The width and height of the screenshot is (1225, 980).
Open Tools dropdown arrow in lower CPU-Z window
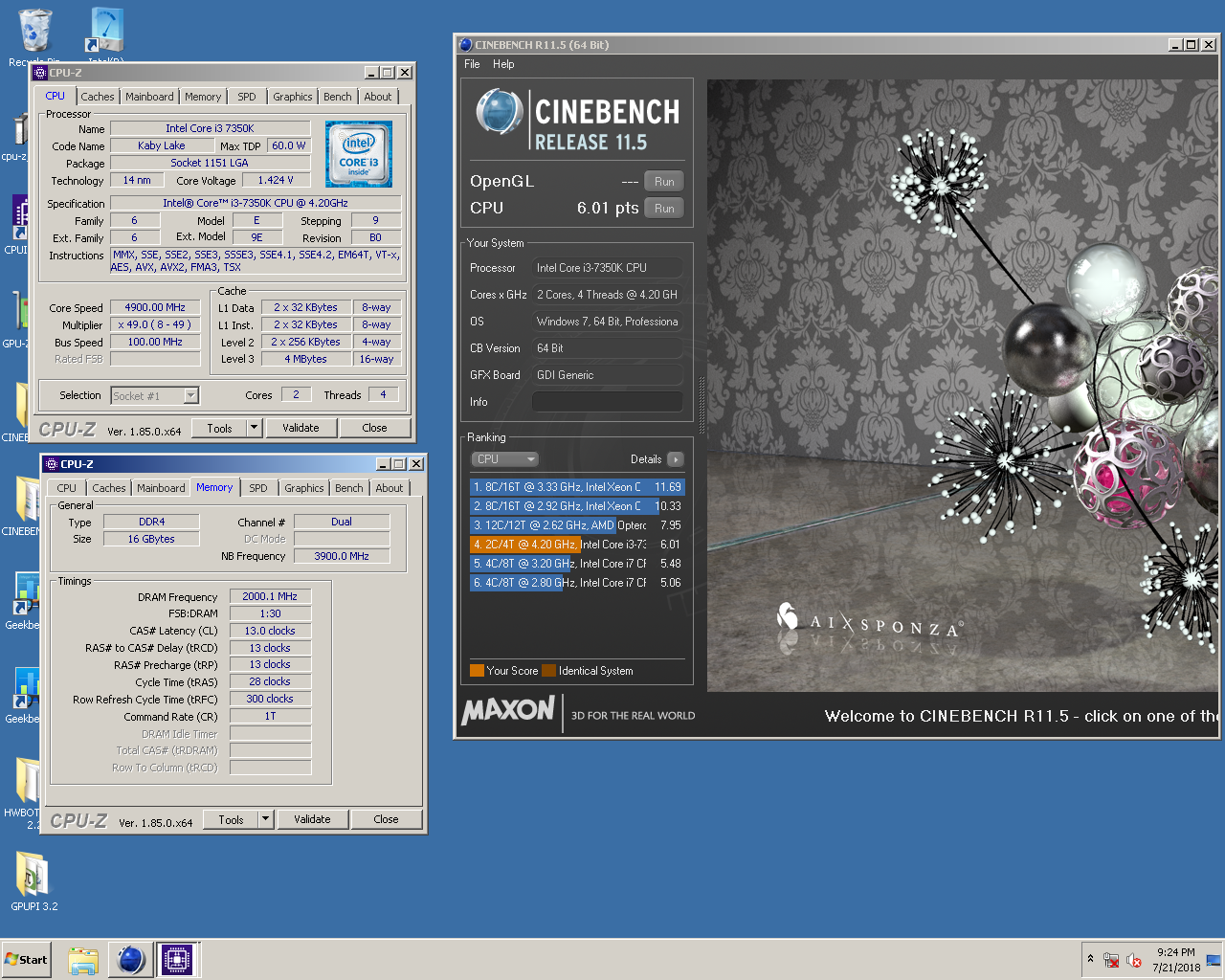tap(266, 819)
